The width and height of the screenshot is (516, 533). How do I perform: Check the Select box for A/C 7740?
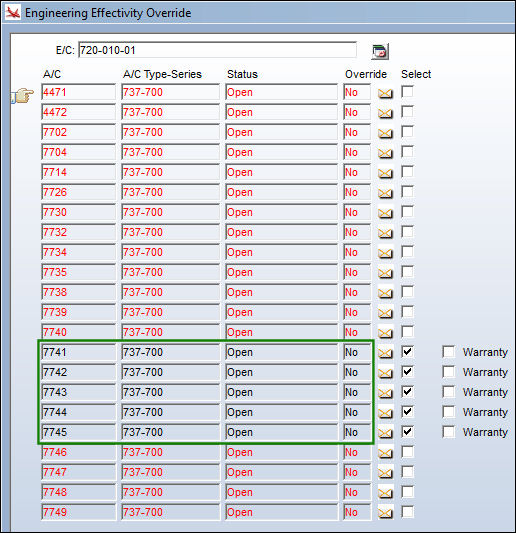tap(407, 332)
